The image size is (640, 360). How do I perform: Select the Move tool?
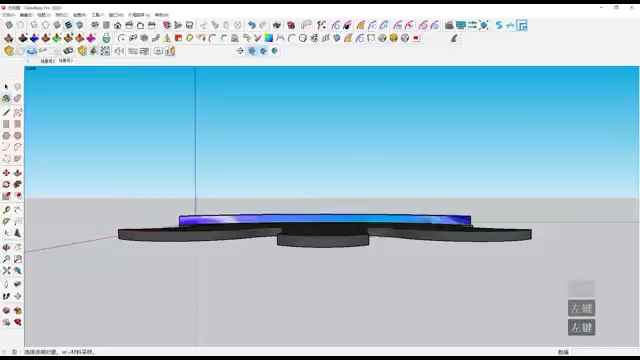pos(6,173)
